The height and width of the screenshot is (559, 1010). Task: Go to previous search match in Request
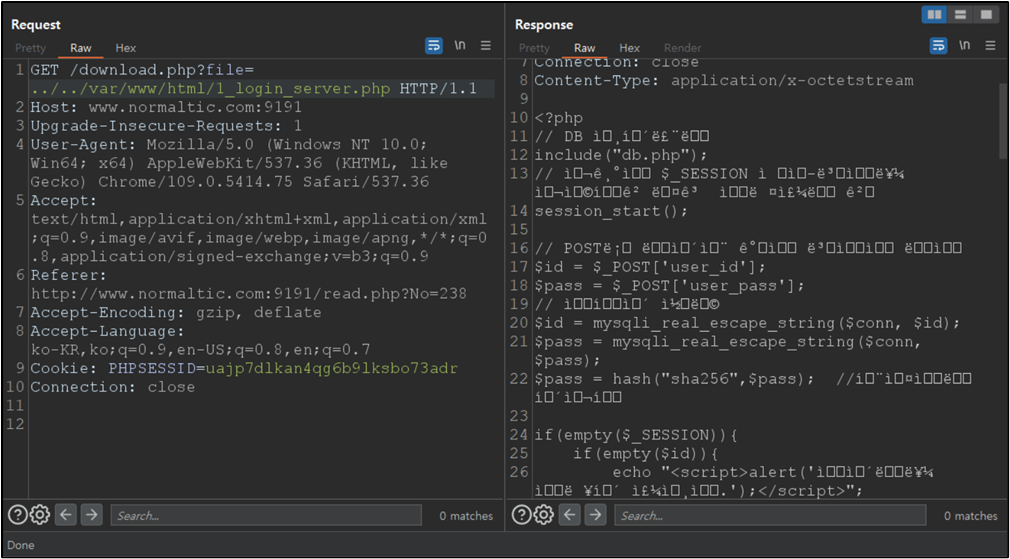coord(66,515)
